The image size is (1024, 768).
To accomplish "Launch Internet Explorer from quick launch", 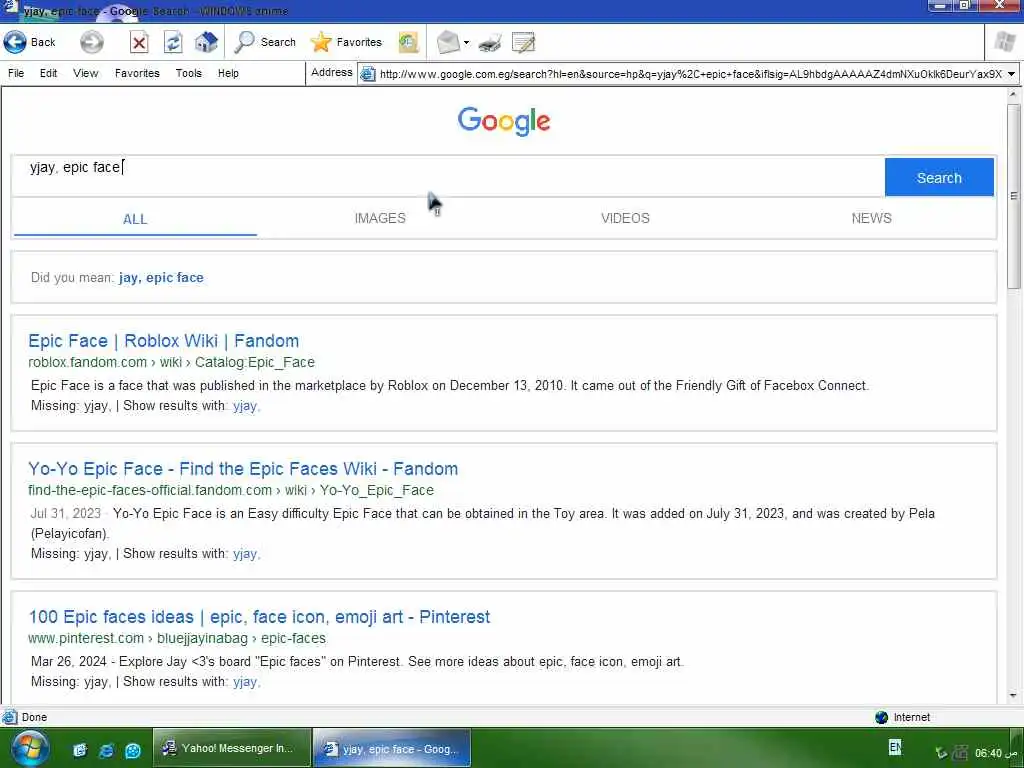I will click(106, 750).
